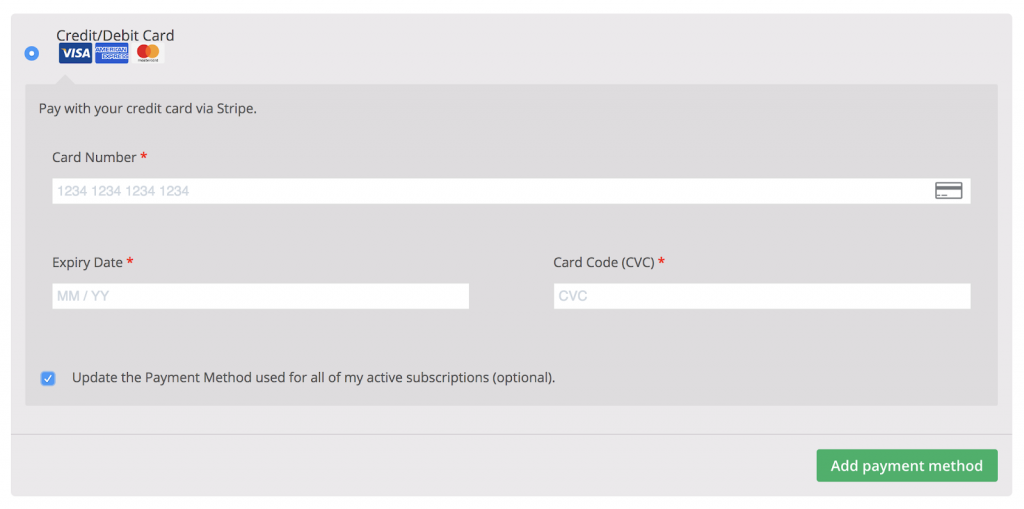Image resolution: width=1024 pixels, height=509 pixels.
Task: Click the Card Code (CVC) label
Action: (x=603, y=262)
